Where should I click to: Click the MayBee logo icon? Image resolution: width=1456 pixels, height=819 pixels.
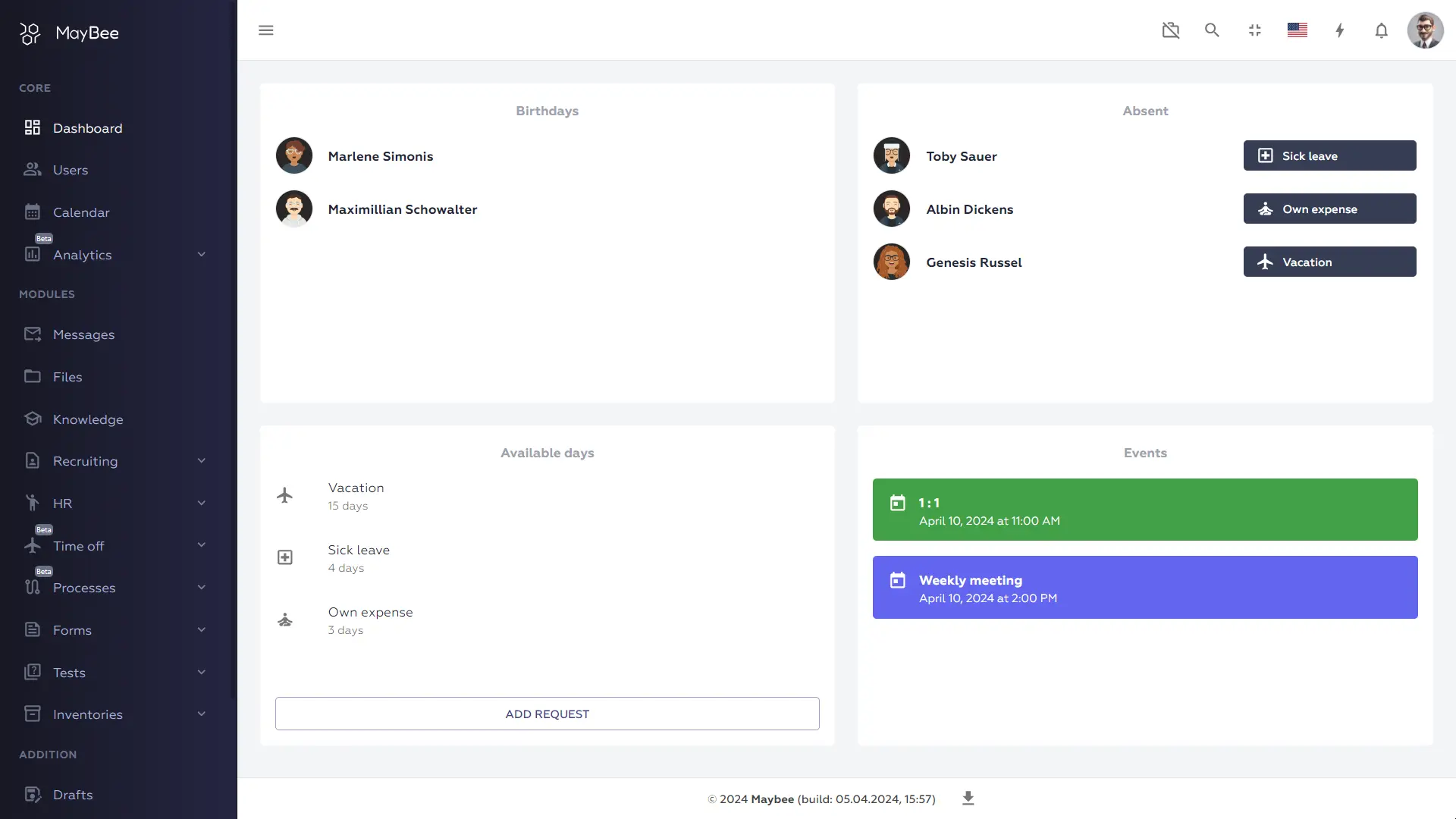[30, 33]
